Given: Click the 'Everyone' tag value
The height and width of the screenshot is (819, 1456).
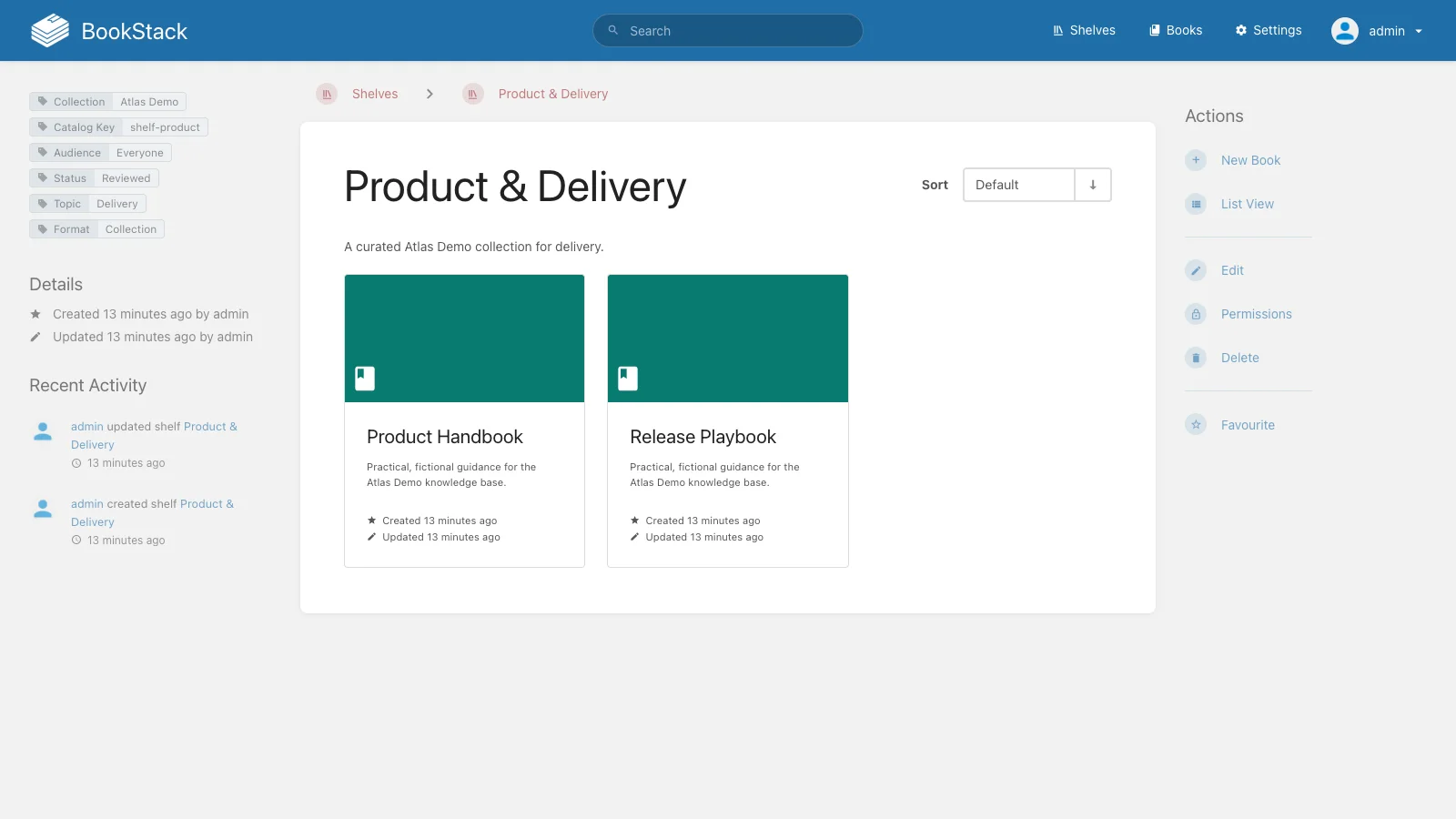Looking at the screenshot, I should [140, 153].
